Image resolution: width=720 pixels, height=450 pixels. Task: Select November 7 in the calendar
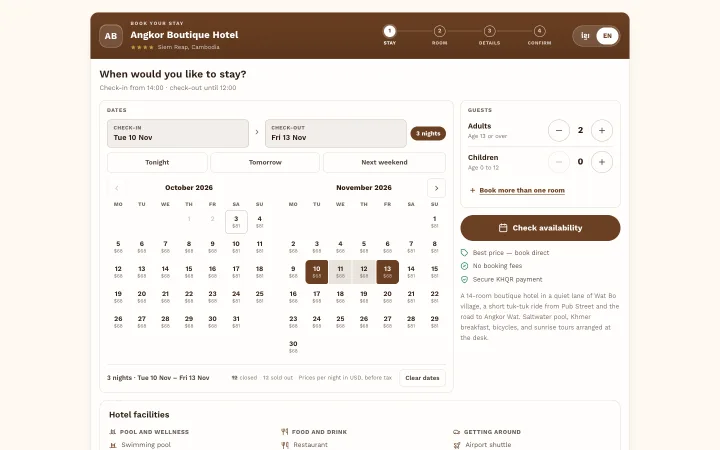pos(411,247)
